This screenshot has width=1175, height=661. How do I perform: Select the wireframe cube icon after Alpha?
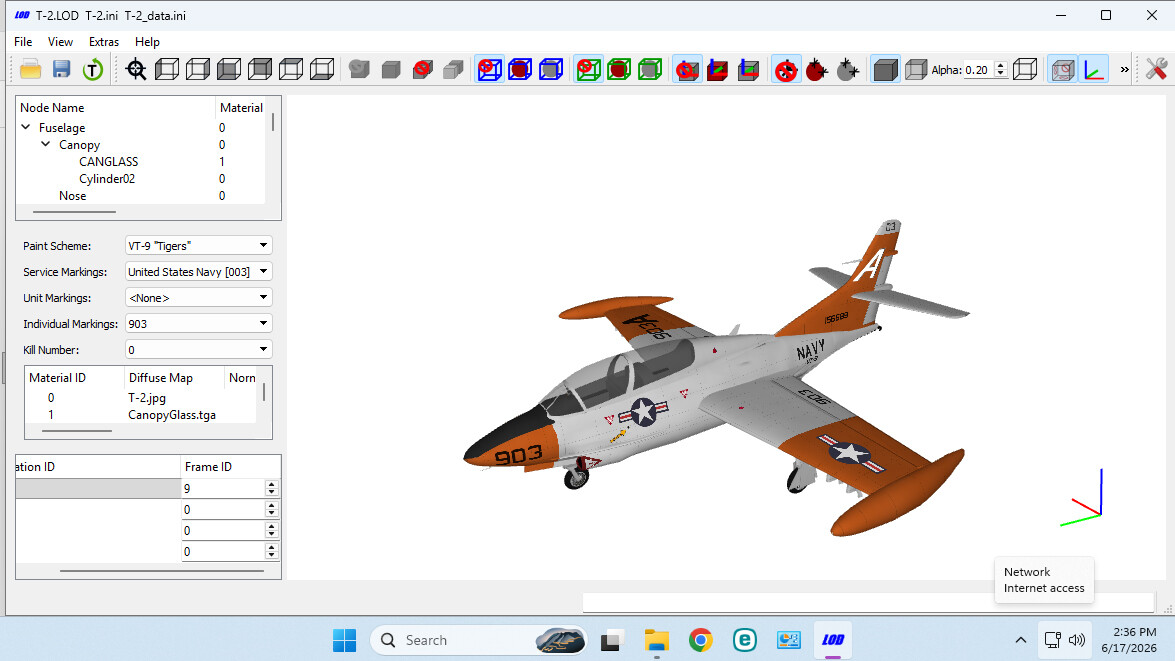click(1025, 70)
